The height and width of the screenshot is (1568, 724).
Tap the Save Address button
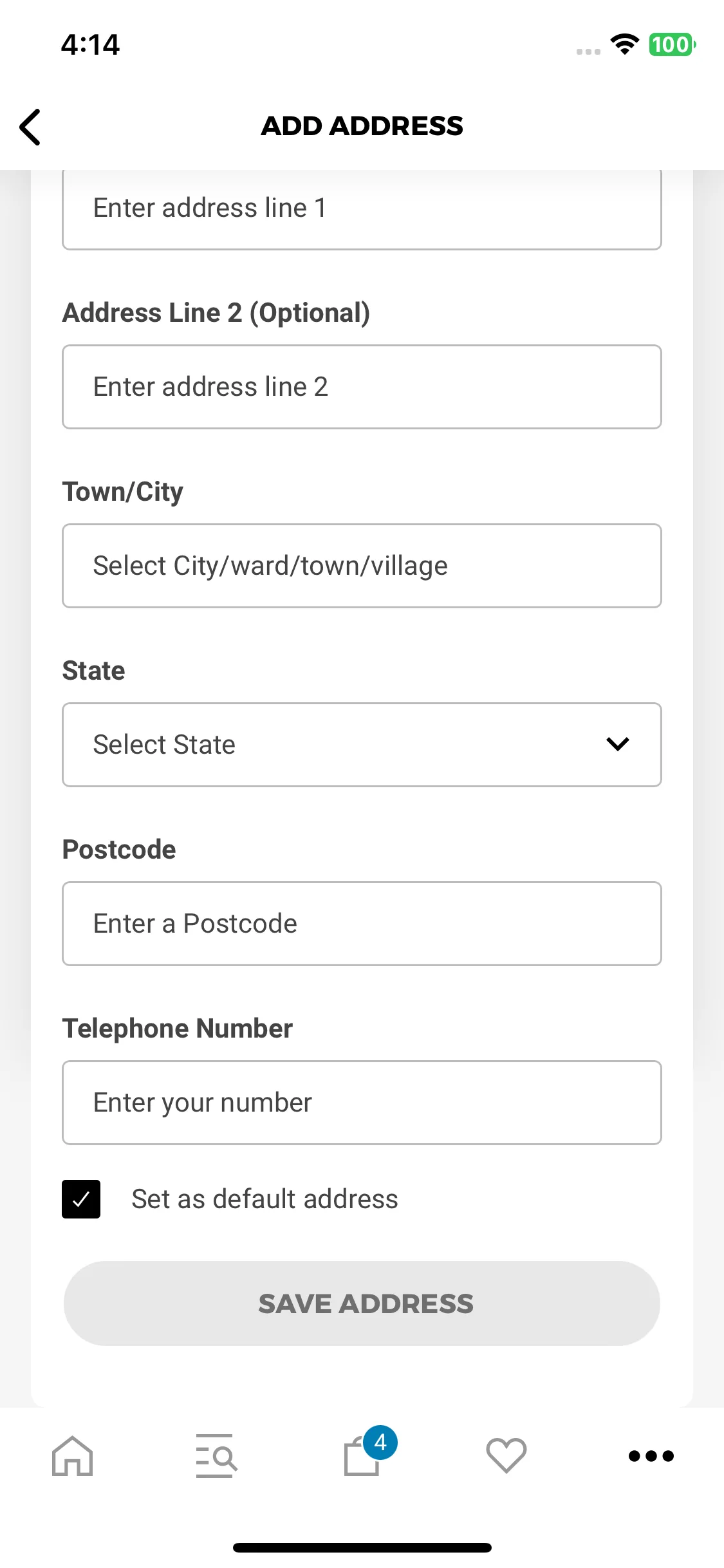click(x=362, y=1303)
